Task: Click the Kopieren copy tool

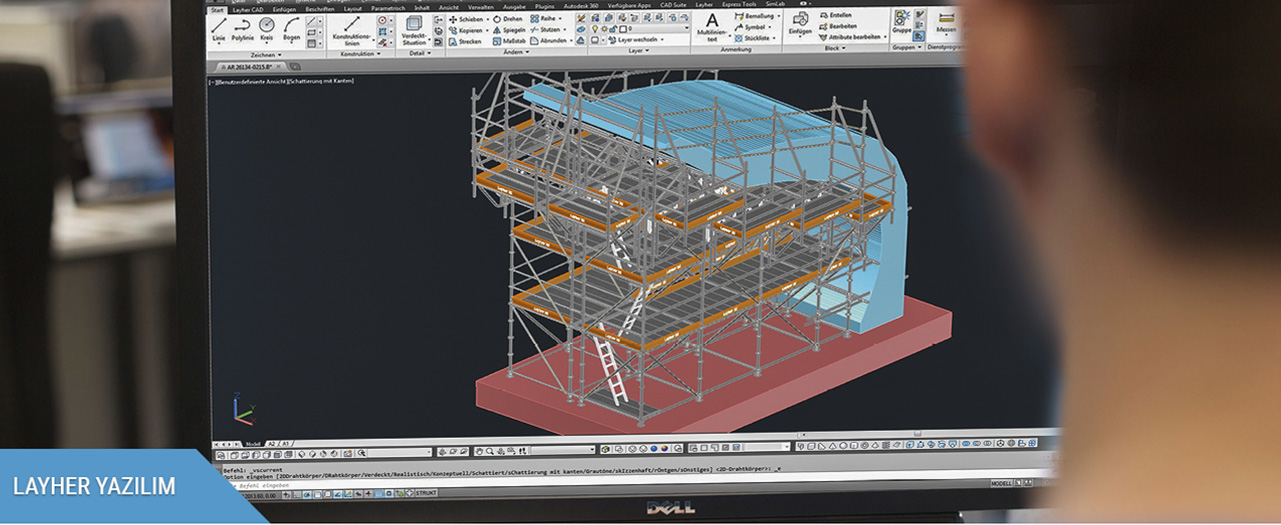Action: click(466, 30)
